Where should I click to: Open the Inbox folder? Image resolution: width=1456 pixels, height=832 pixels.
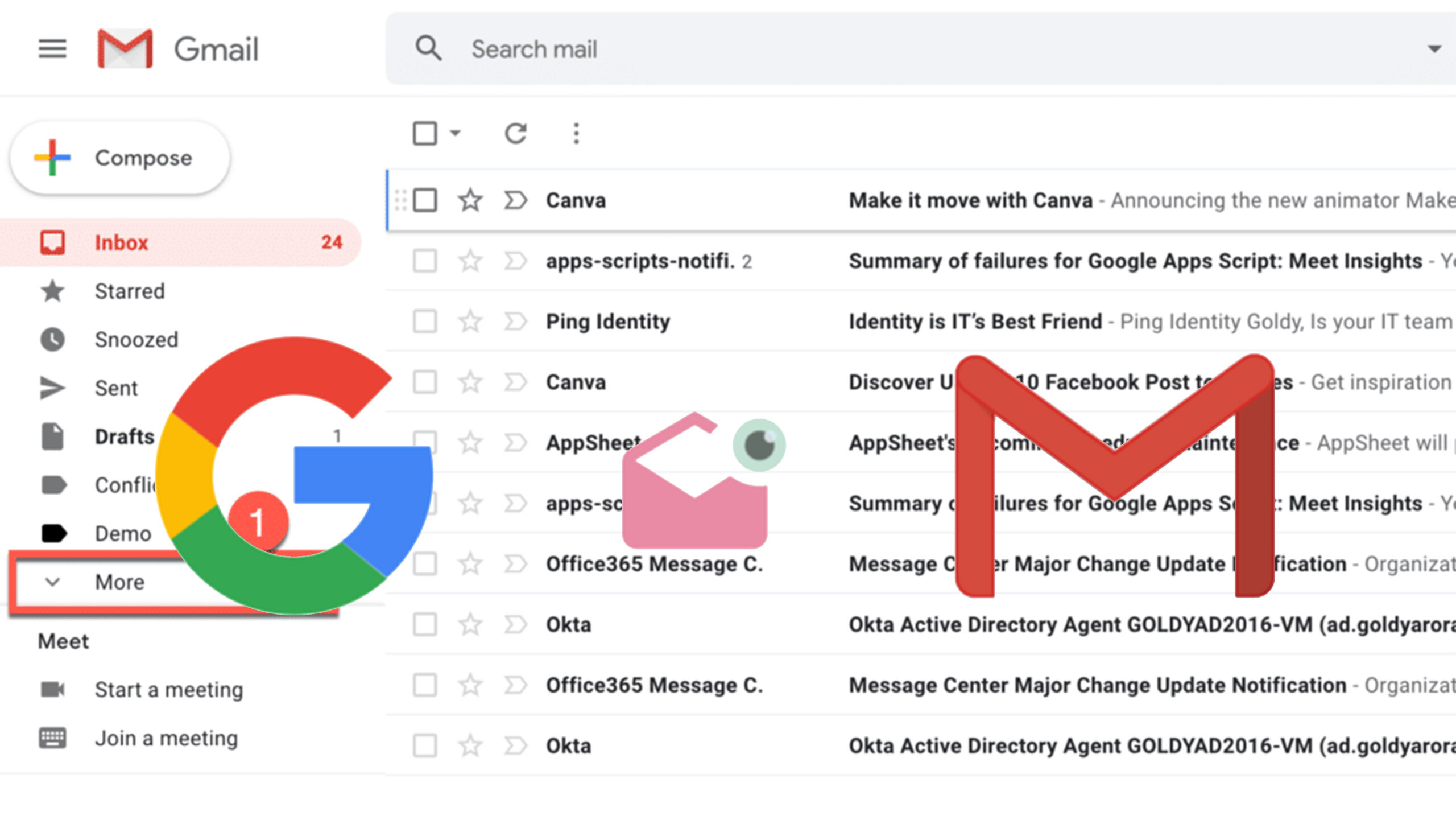click(180, 242)
